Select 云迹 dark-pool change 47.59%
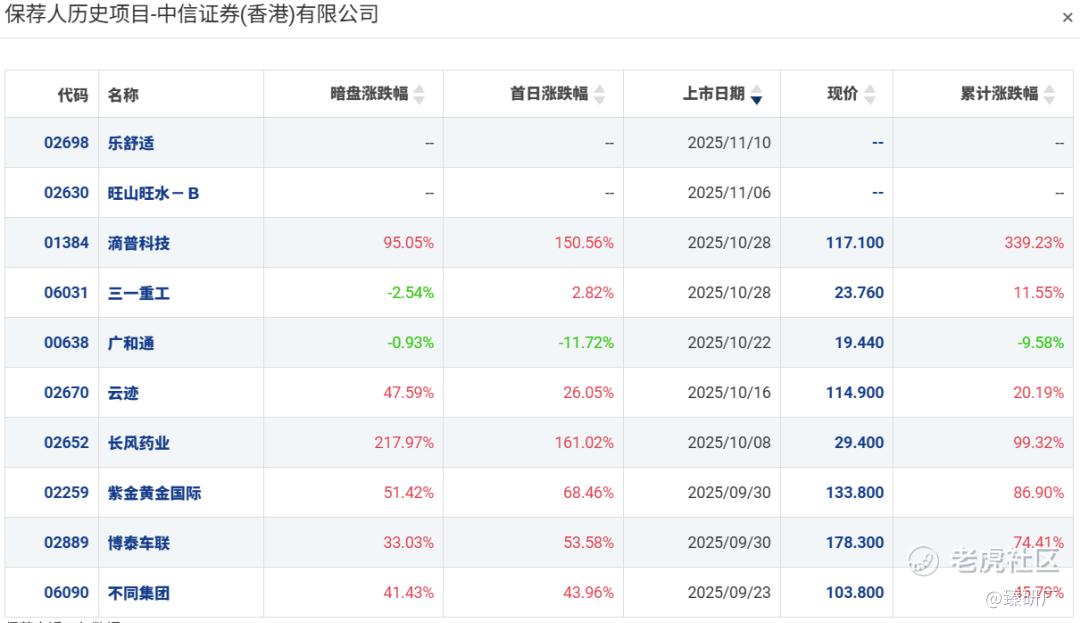 pos(408,392)
